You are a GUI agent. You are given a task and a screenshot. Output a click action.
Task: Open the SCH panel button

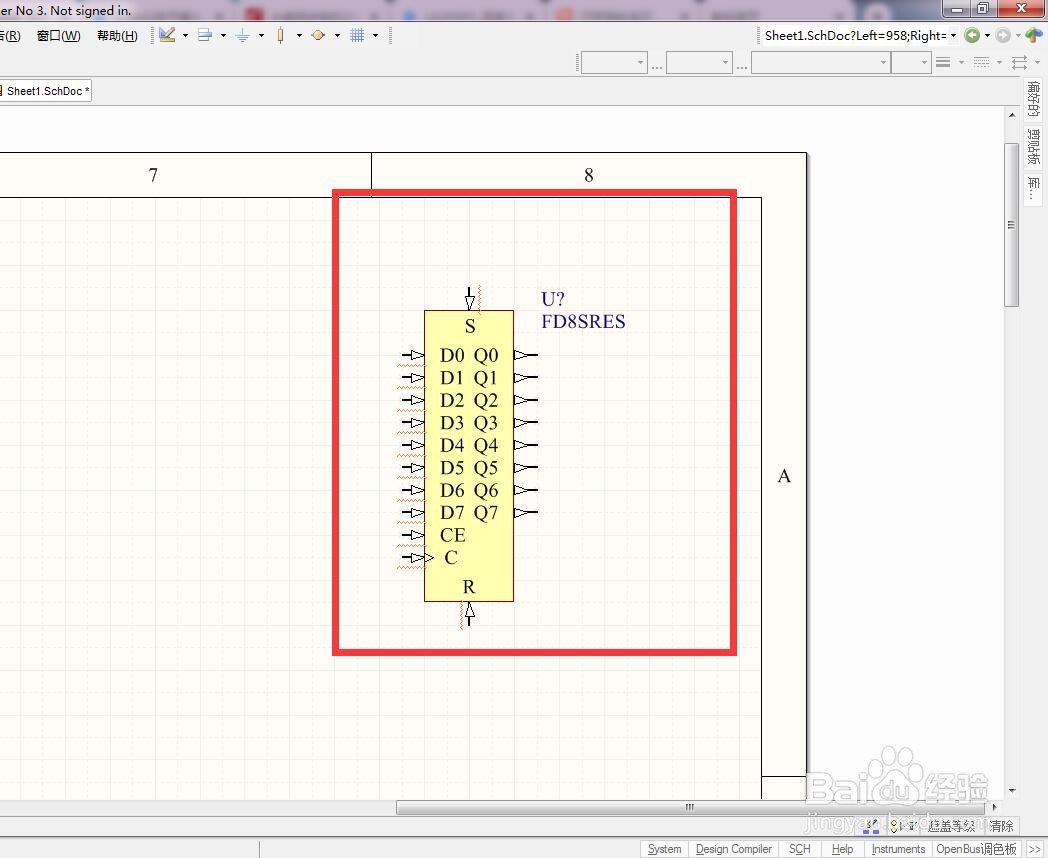tap(799, 849)
